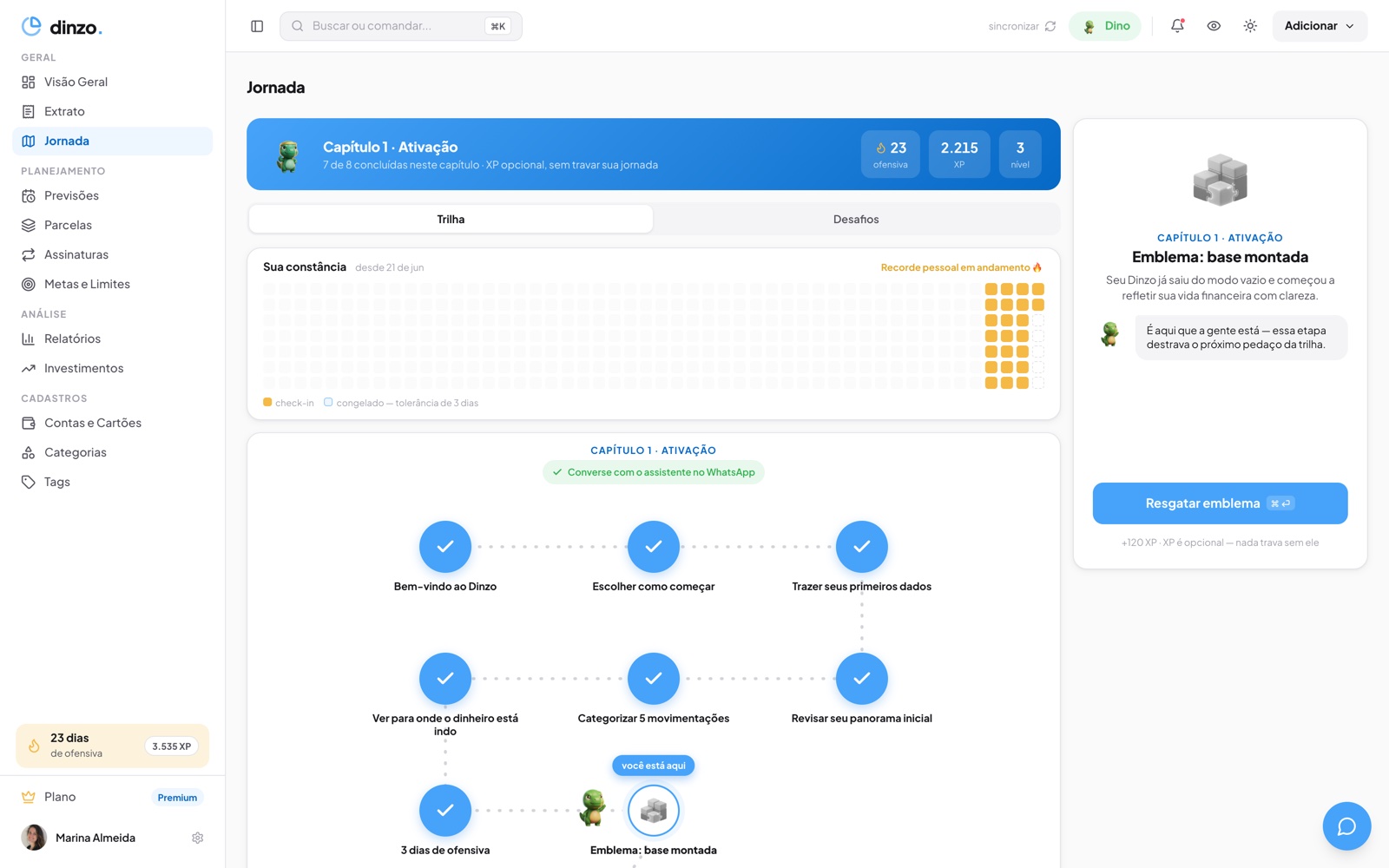Select Categorizar 5 movimentações node
This screenshot has height=868, width=1389.
pyautogui.click(x=654, y=679)
